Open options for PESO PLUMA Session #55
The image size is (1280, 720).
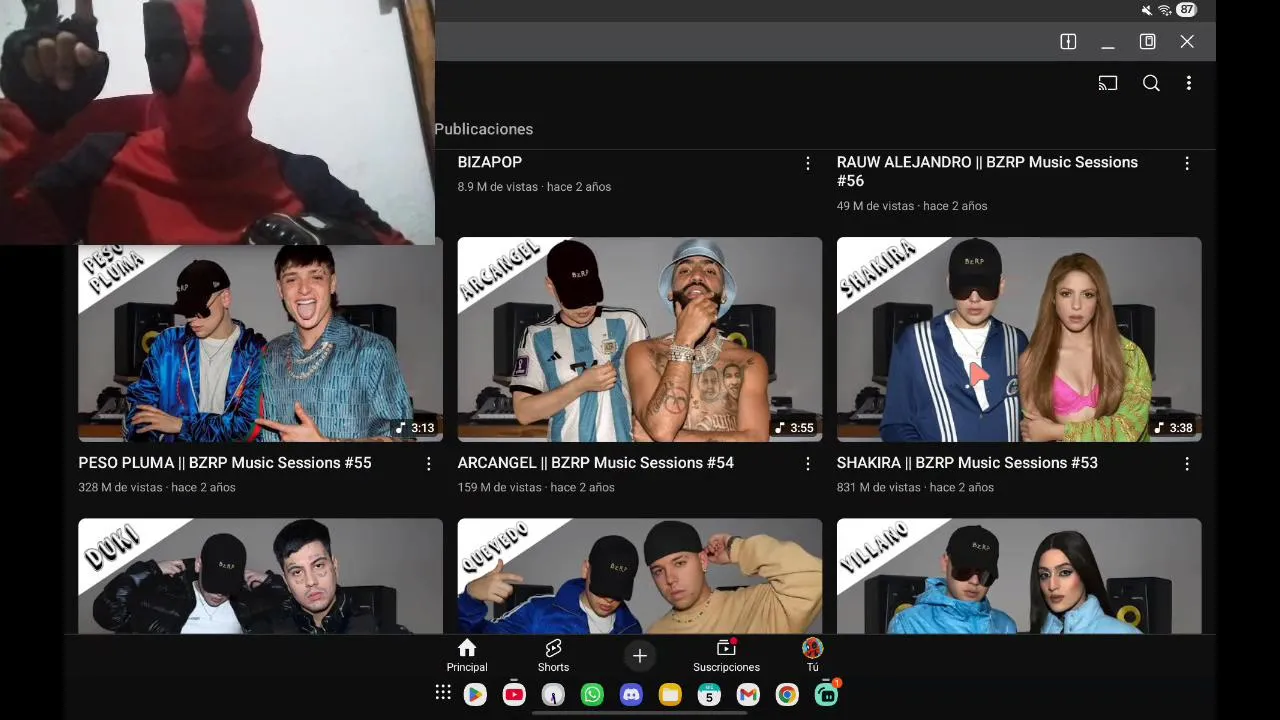click(428, 464)
